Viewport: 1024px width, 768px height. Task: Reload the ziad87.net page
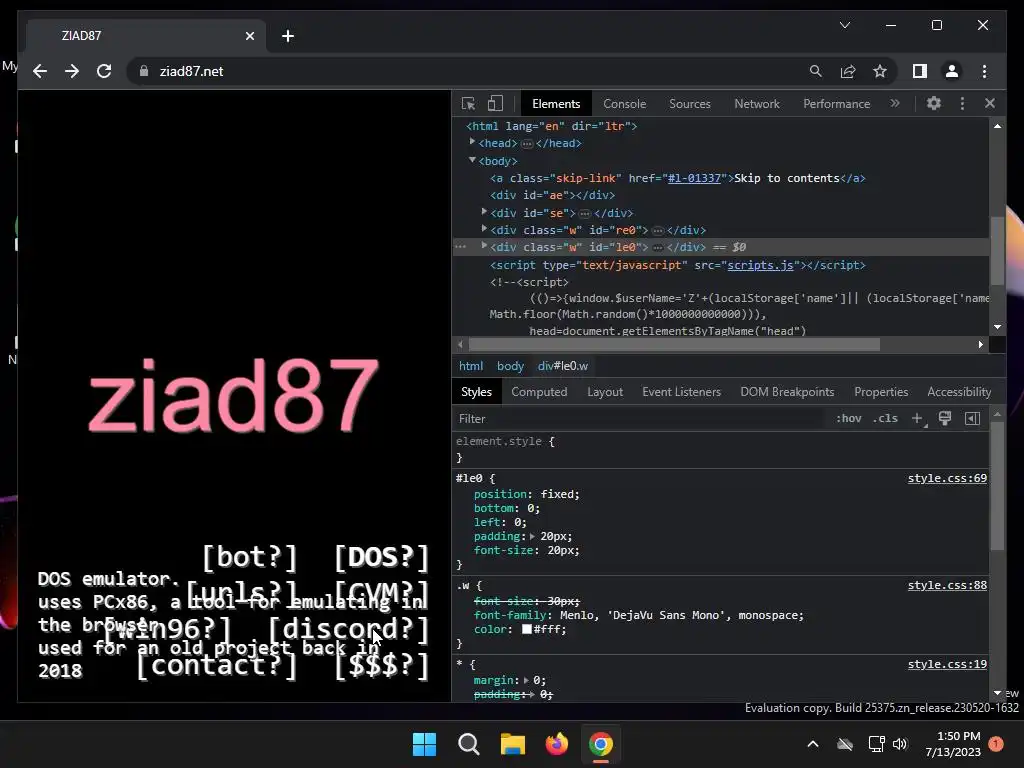tap(104, 71)
